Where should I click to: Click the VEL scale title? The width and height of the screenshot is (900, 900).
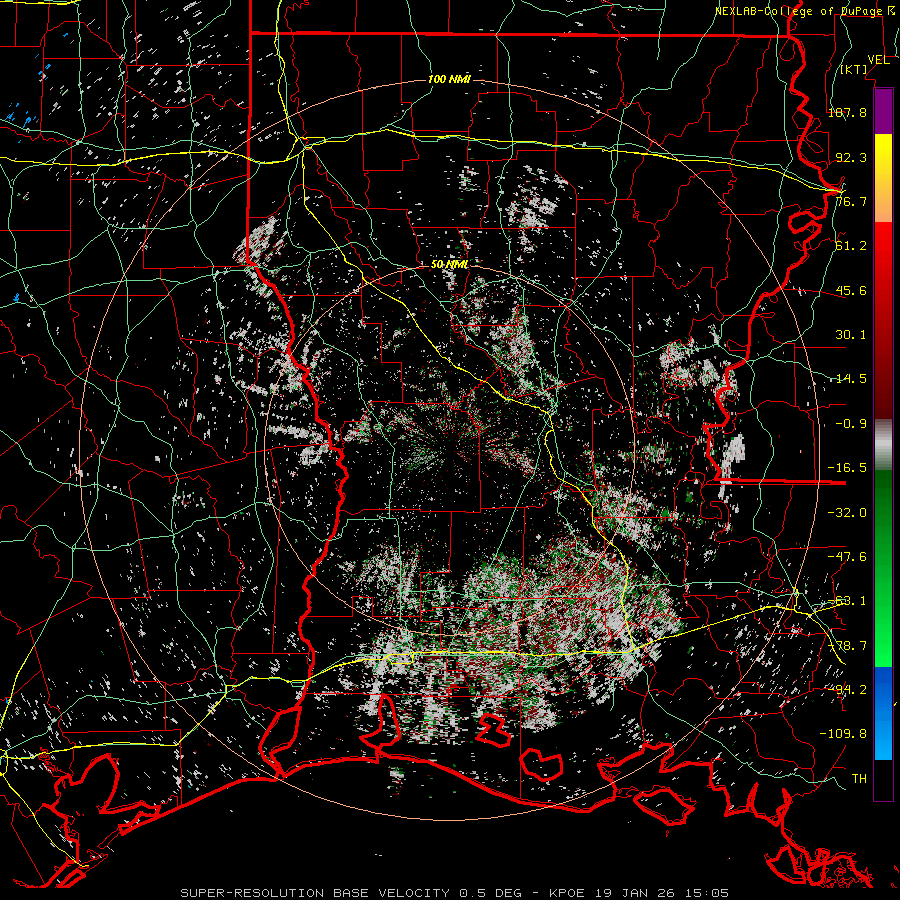[878, 60]
